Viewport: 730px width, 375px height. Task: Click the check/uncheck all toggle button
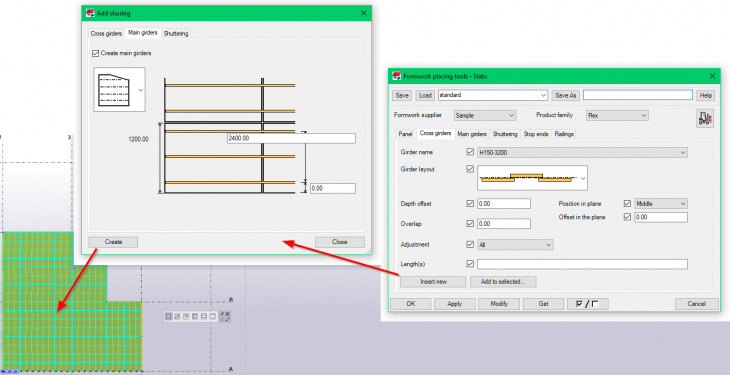(x=588, y=304)
